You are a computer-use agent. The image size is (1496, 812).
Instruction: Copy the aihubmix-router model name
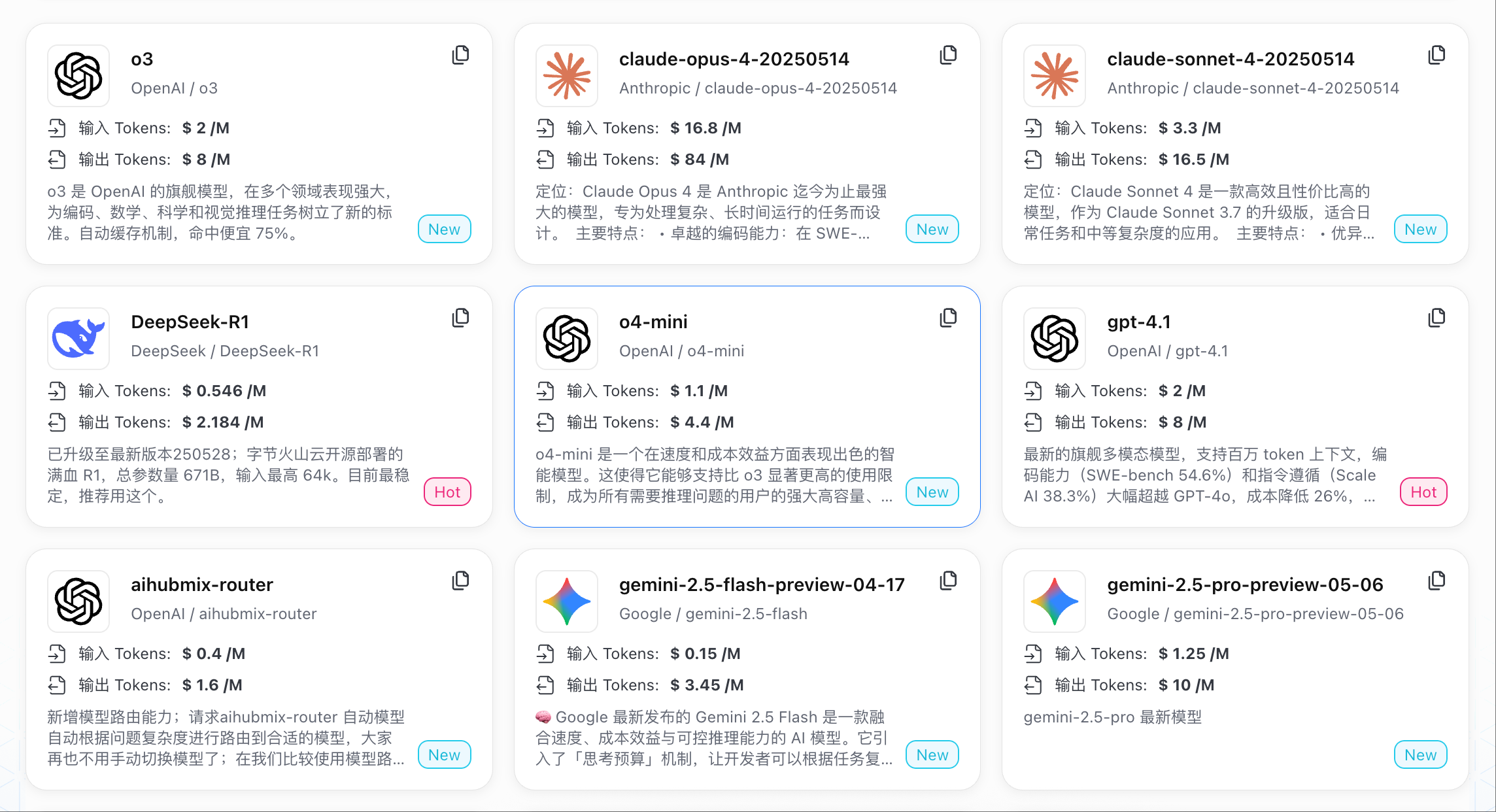pyautogui.click(x=460, y=581)
